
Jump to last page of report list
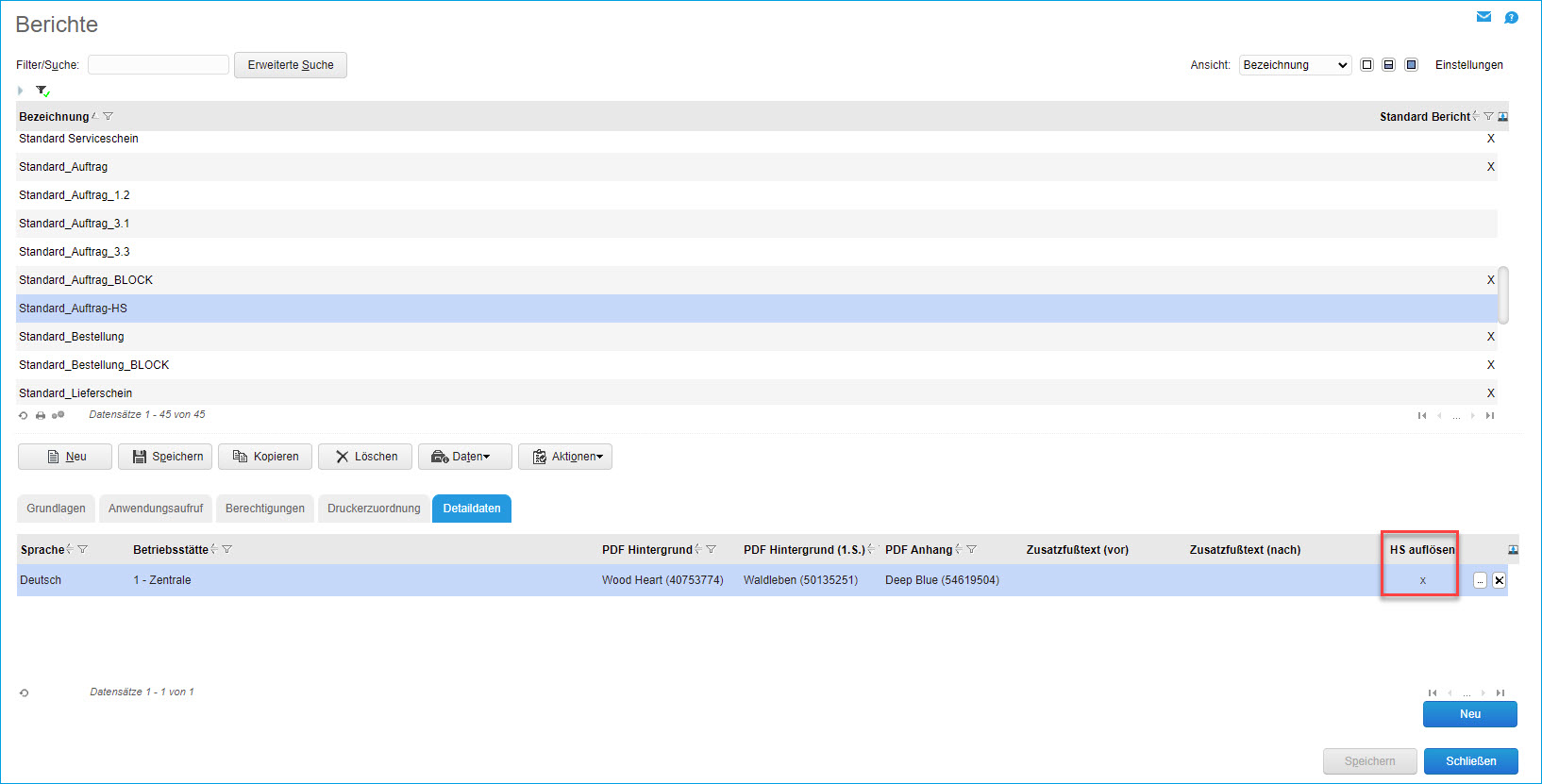[x=1490, y=416]
